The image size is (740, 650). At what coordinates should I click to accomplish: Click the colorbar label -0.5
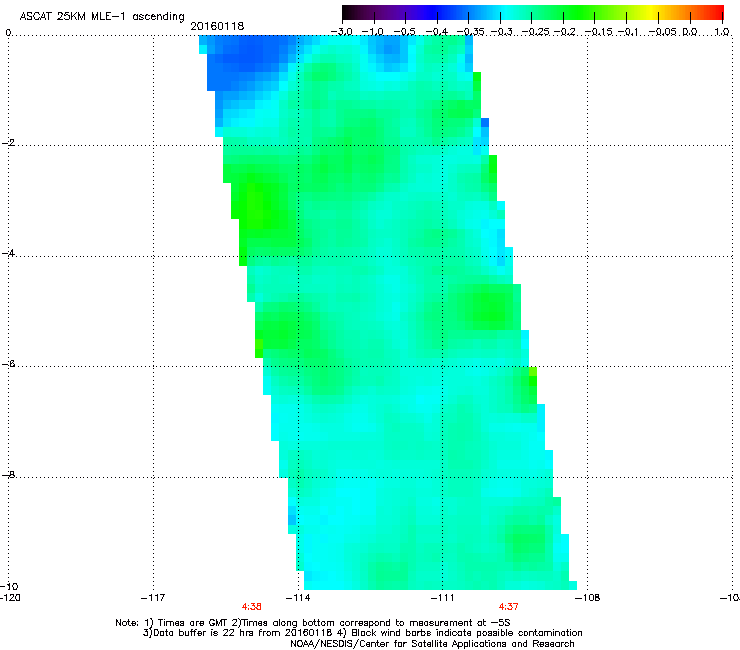[x=404, y=32]
